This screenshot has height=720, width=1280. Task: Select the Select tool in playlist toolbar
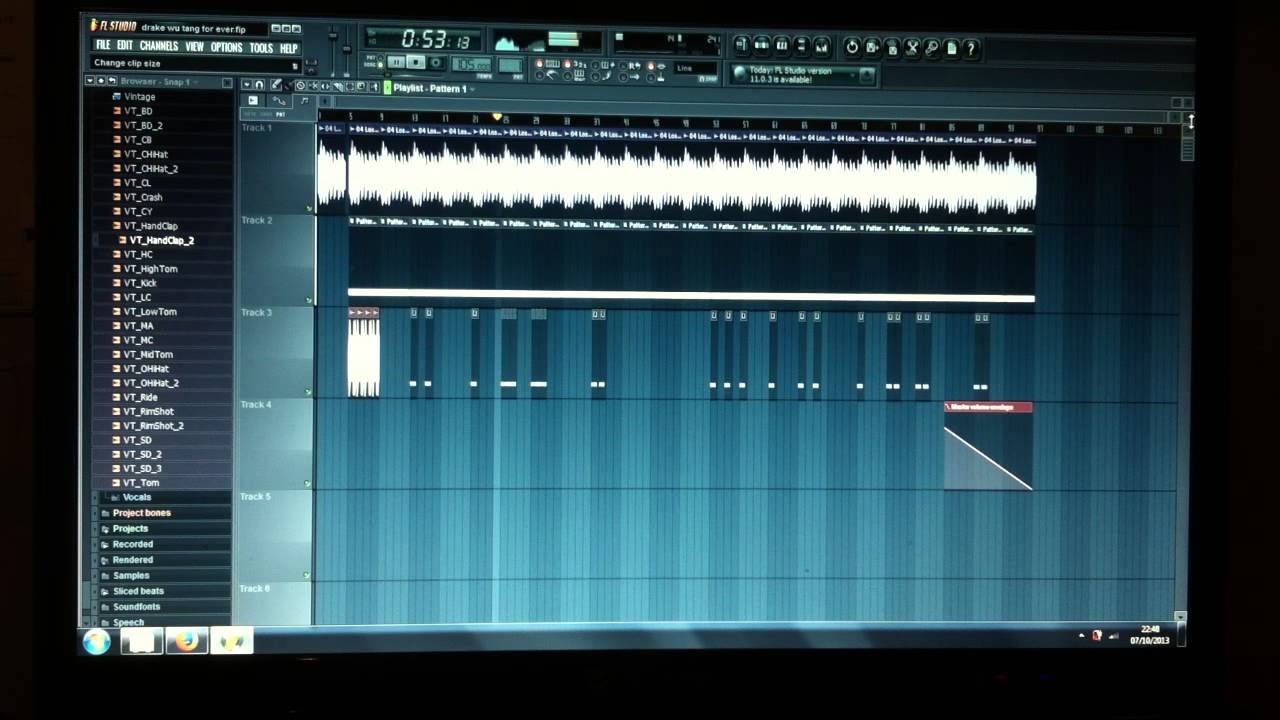click(350, 86)
